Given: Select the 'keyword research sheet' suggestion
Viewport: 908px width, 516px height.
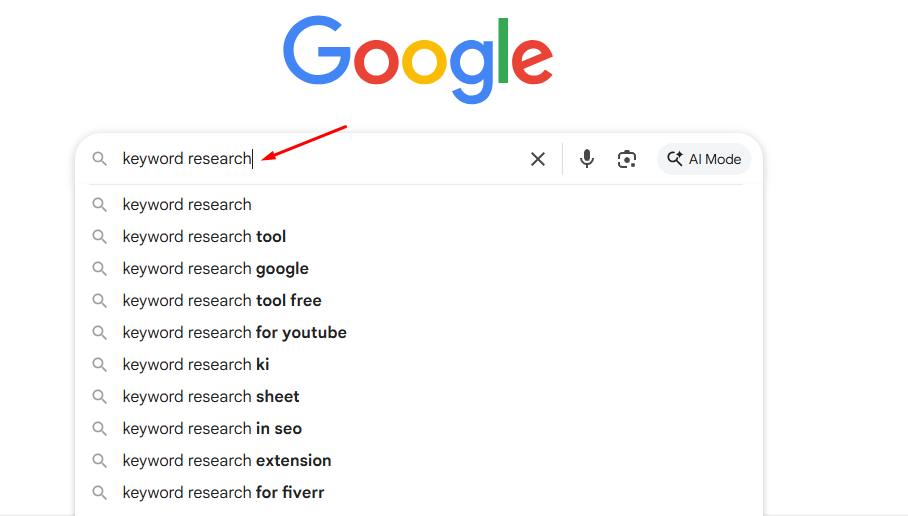Looking at the screenshot, I should (x=211, y=397).
